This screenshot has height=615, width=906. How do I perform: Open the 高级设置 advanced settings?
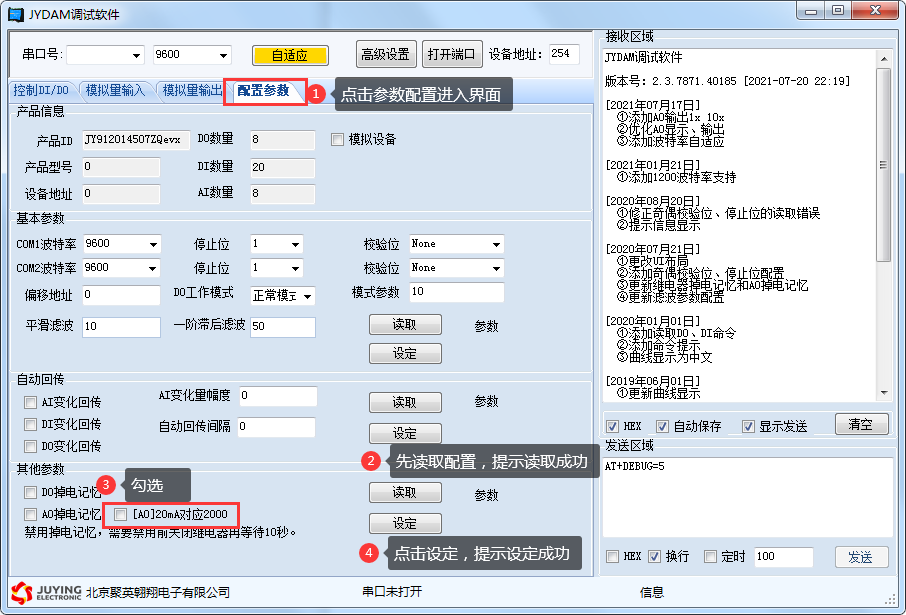pos(385,54)
